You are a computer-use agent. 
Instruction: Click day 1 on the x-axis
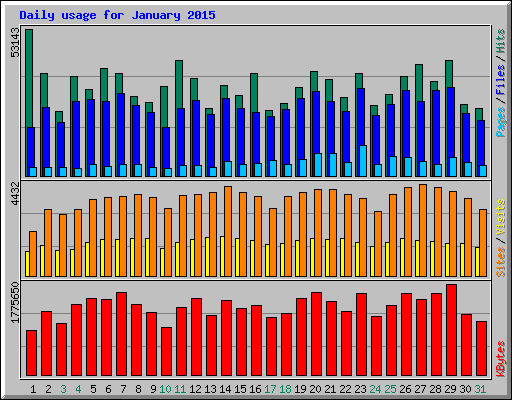pyautogui.click(x=33, y=389)
